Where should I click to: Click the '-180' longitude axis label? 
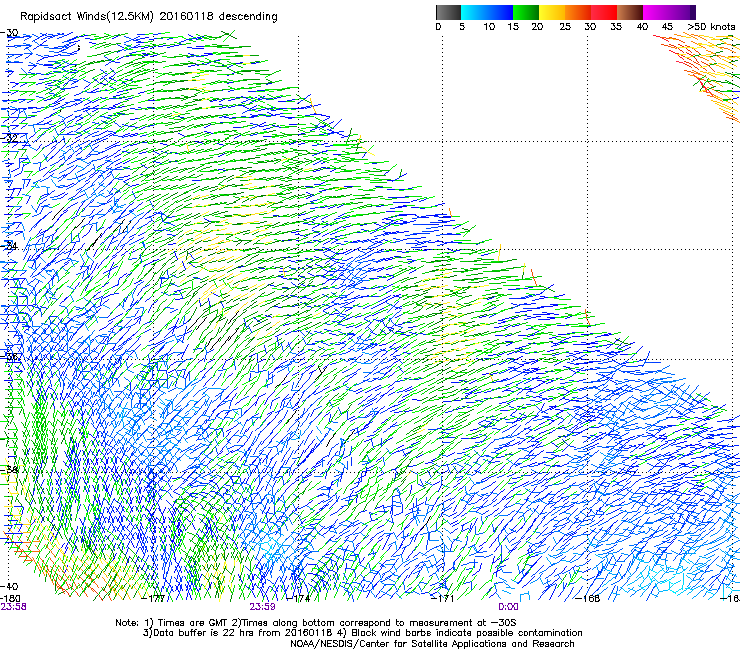point(10,599)
